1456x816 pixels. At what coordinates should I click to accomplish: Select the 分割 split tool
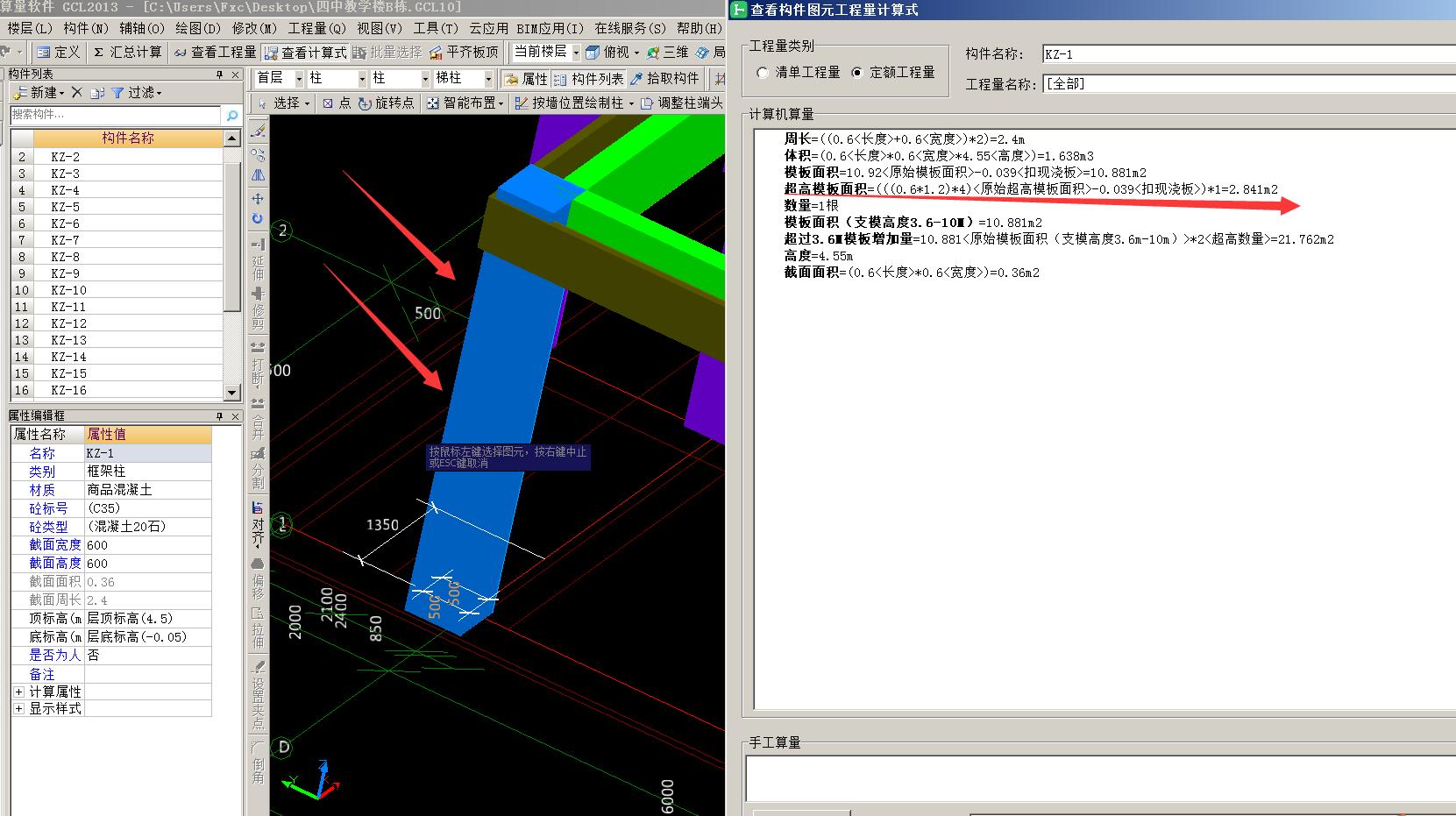coord(258,469)
